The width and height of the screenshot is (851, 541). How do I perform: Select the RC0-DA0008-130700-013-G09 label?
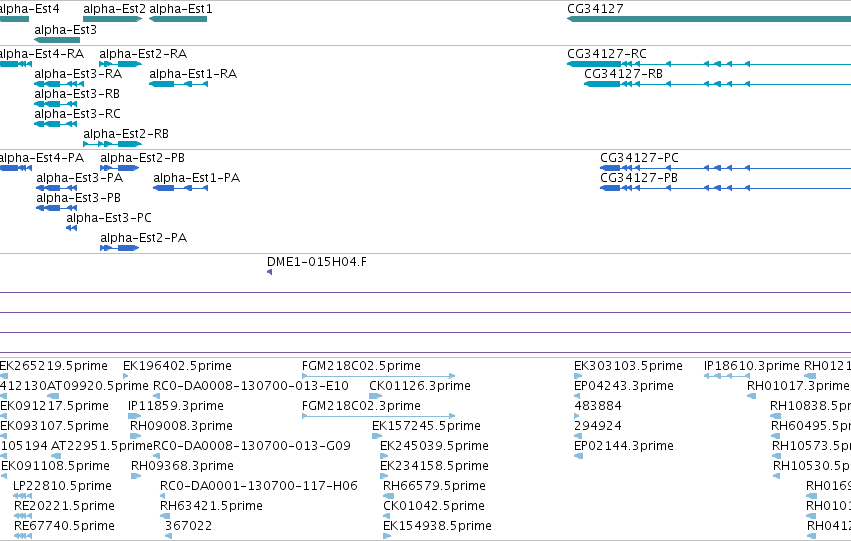(252, 446)
